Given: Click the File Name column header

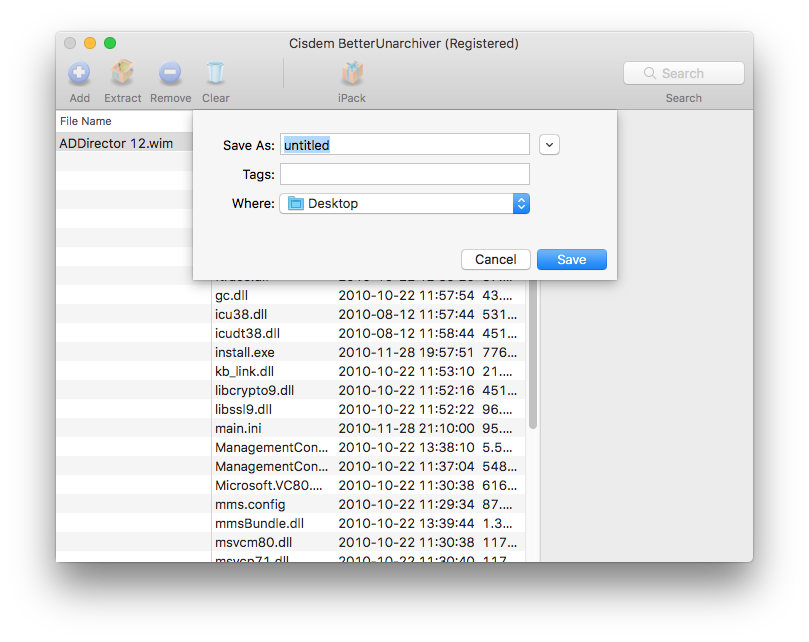Looking at the screenshot, I should click(x=124, y=121).
